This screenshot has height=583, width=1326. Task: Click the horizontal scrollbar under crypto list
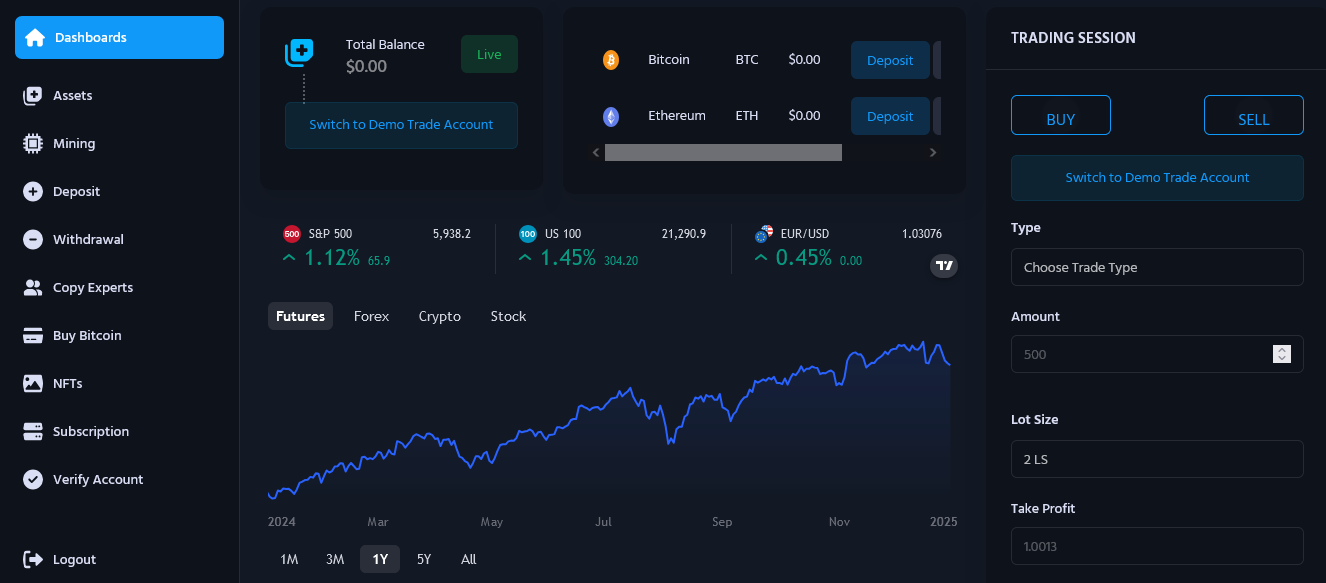[x=723, y=153]
